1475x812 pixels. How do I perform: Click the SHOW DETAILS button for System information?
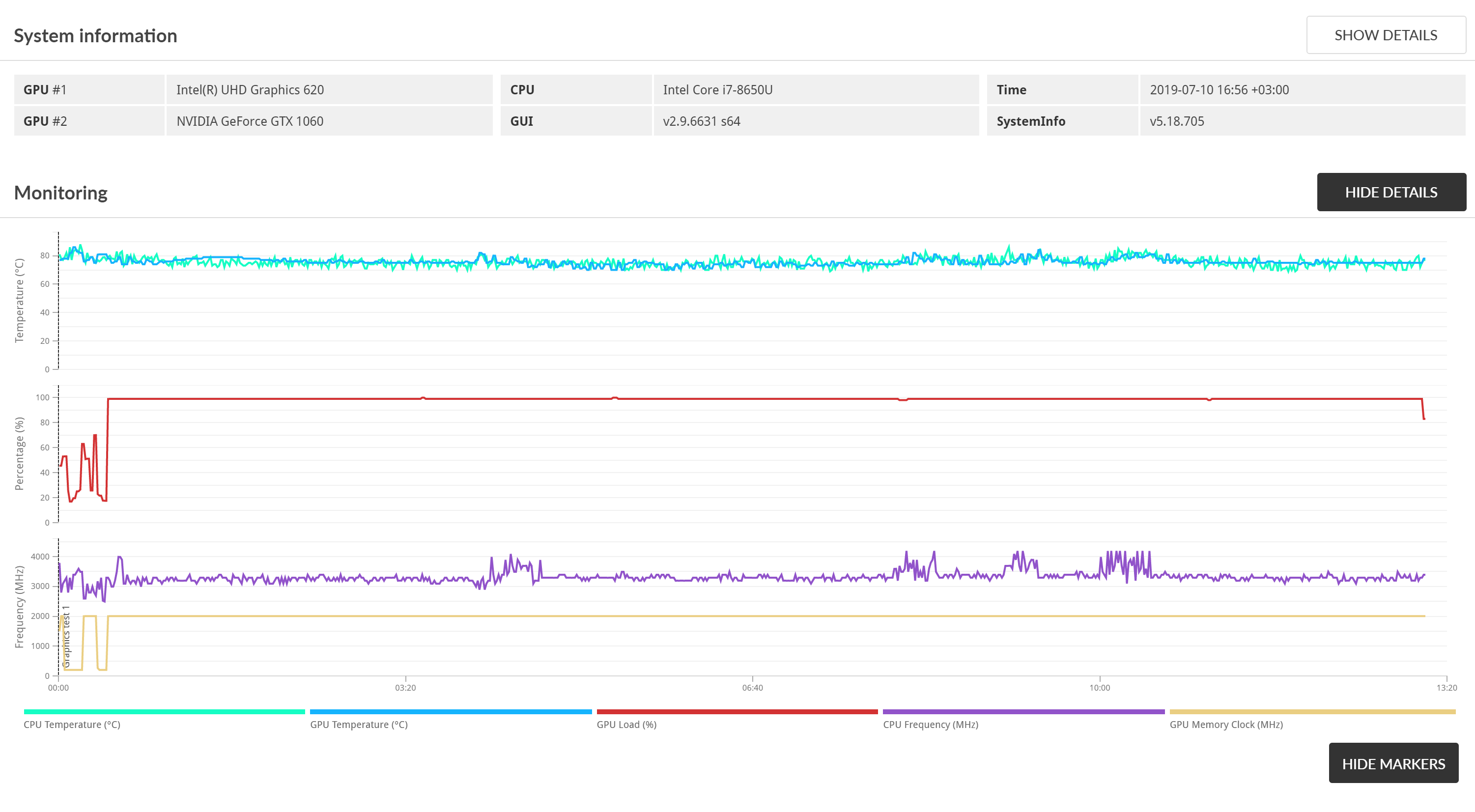(x=1386, y=35)
